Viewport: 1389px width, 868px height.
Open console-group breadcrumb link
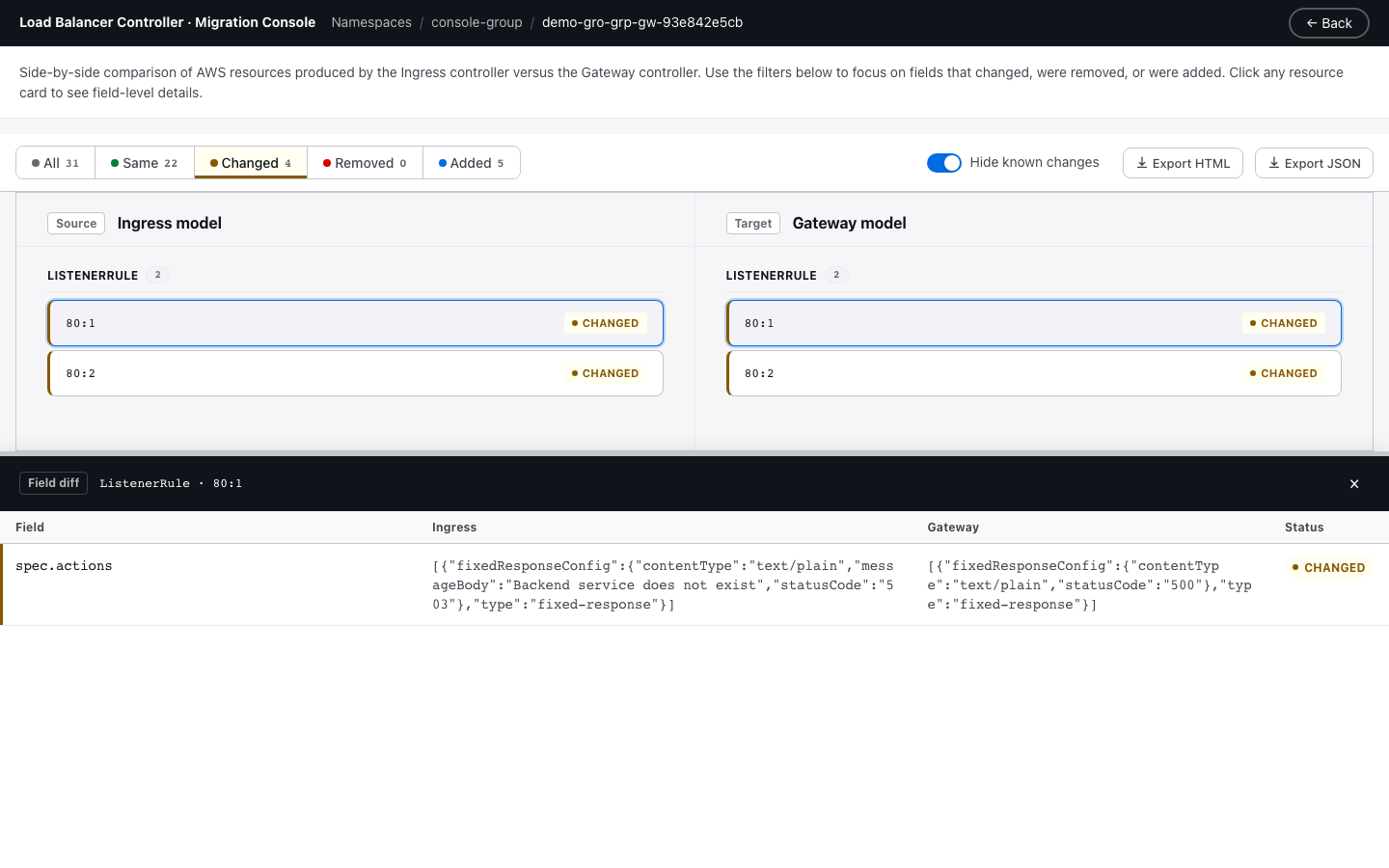(477, 22)
